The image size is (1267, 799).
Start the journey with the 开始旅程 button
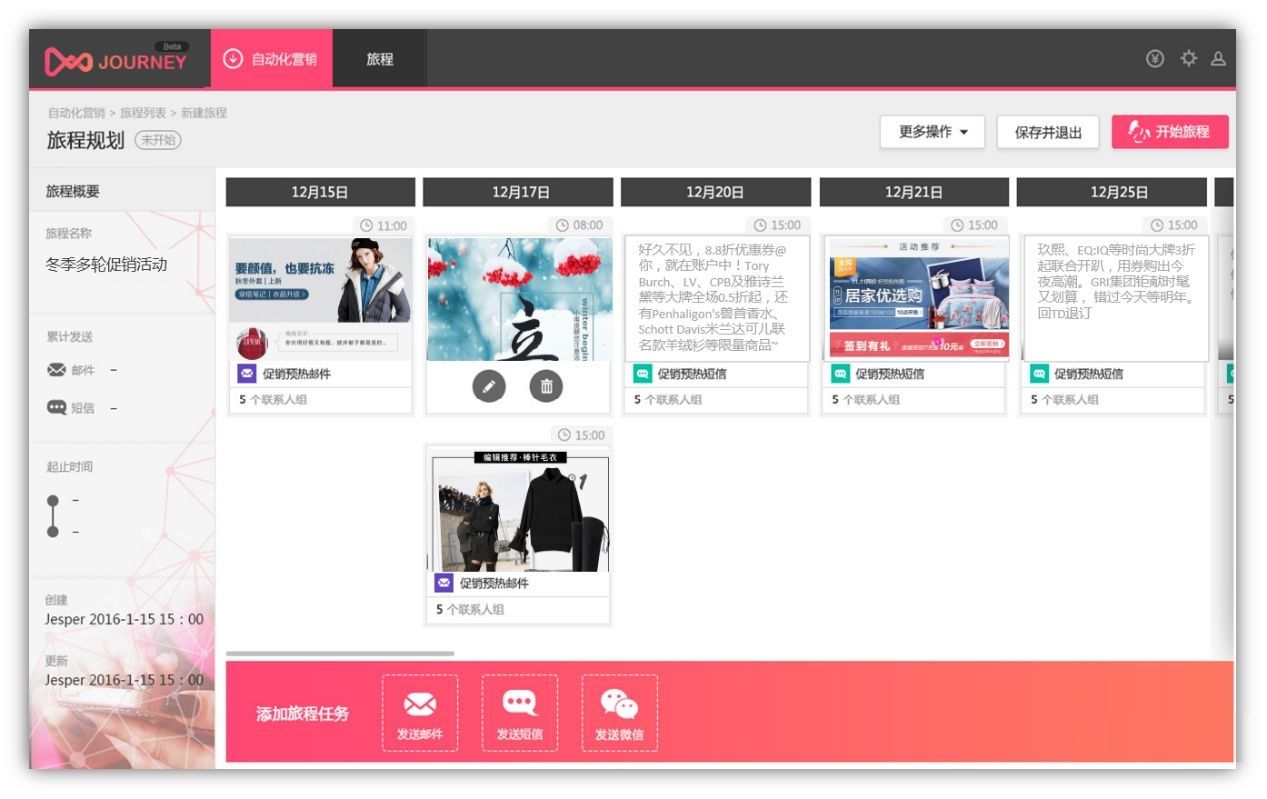1170,132
